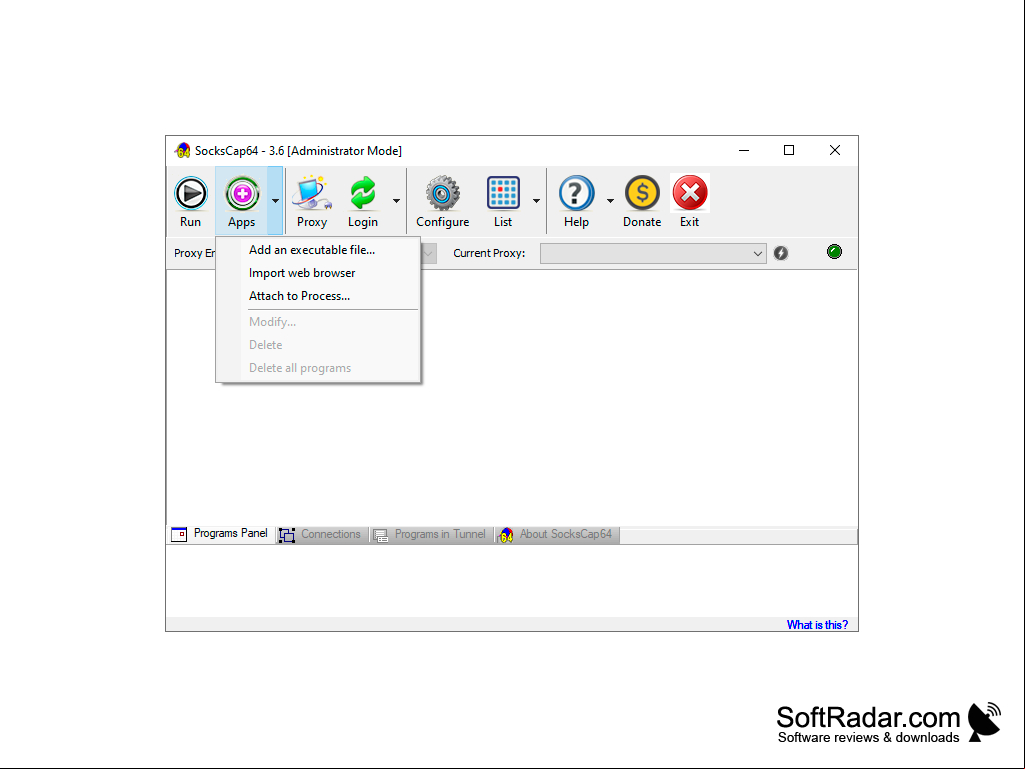The width and height of the screenshot is (1025, 769).
Task: Click the Apps add-program icon
Action: pyautogui.click(x=242, y=194)
